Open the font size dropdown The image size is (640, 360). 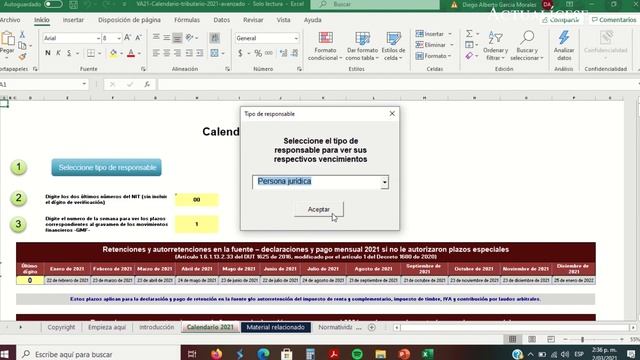119,38
